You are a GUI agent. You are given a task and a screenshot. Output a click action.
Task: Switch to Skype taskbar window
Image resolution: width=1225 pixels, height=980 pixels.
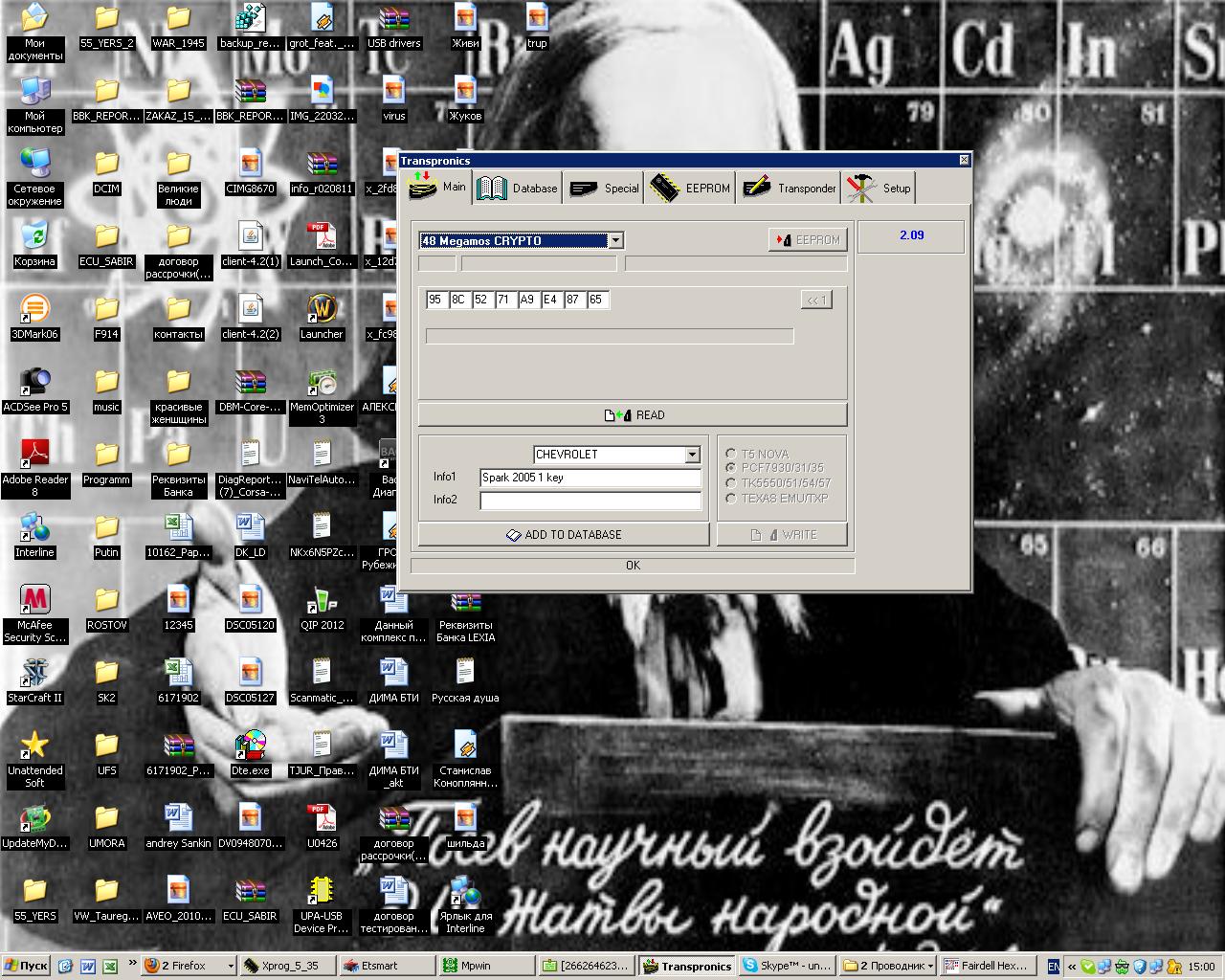787,966
